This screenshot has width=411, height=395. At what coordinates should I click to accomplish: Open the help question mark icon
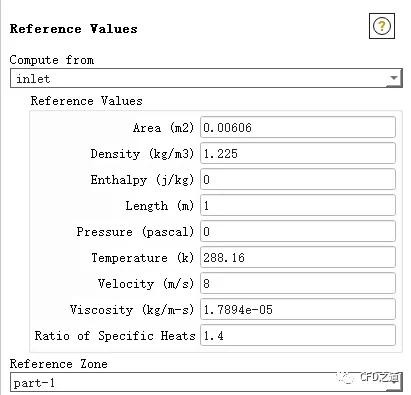pos(382,26)
